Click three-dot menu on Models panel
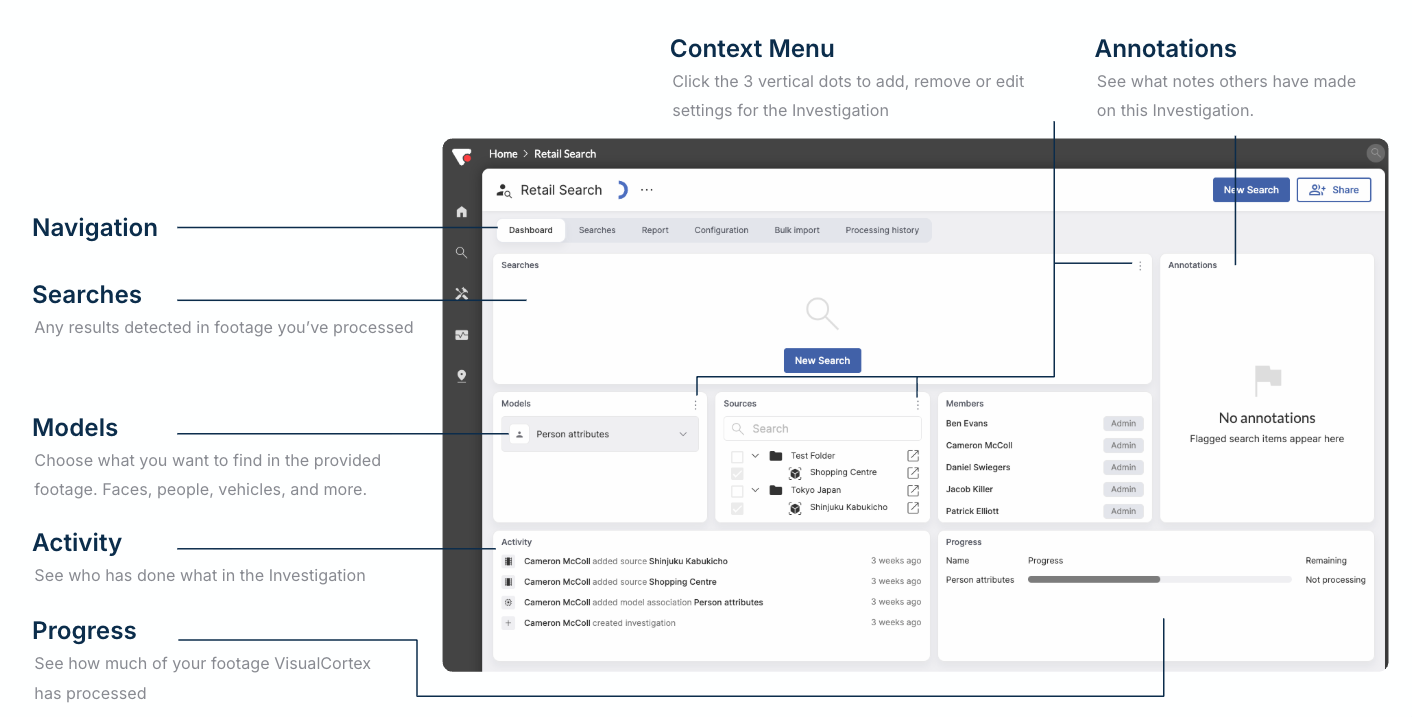This screenshot has height=717, width=1412. [x=696, y=405]
